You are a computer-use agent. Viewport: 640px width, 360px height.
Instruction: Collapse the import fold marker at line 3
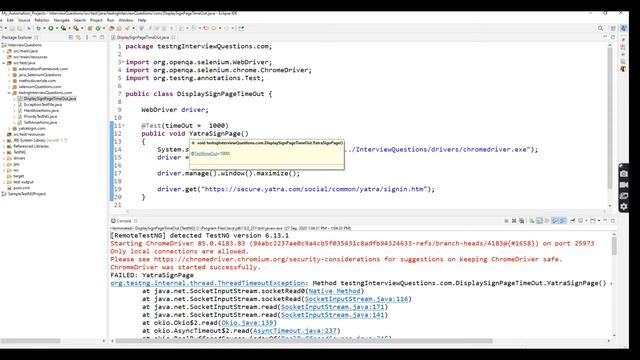pos(123,62)
